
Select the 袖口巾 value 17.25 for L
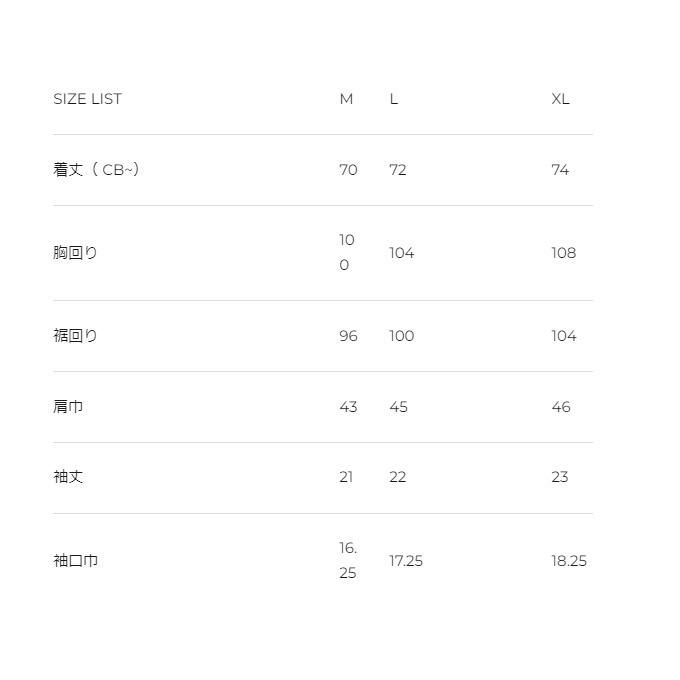point(406,561)
